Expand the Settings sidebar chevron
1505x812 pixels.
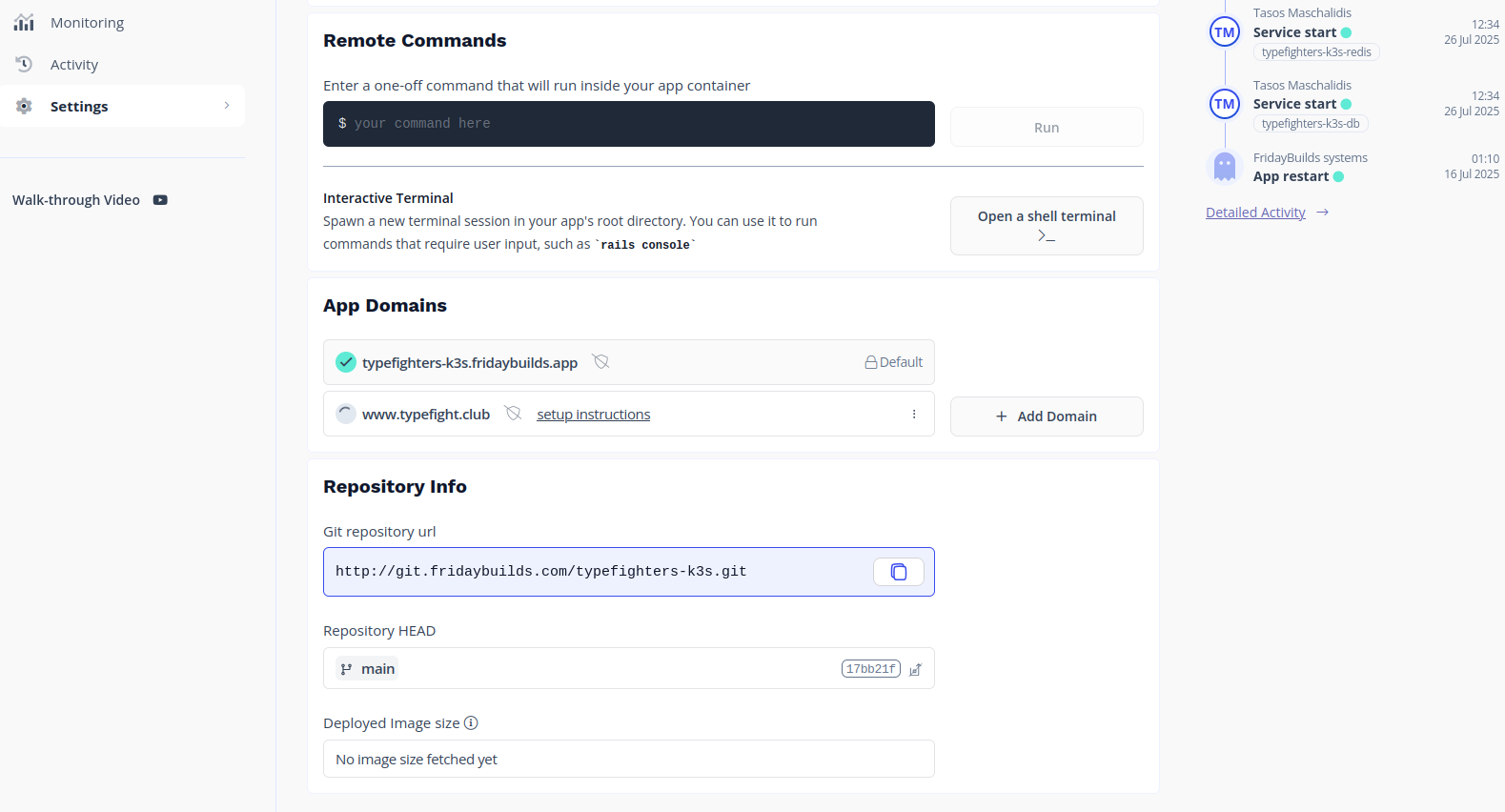tap(227, 106)
